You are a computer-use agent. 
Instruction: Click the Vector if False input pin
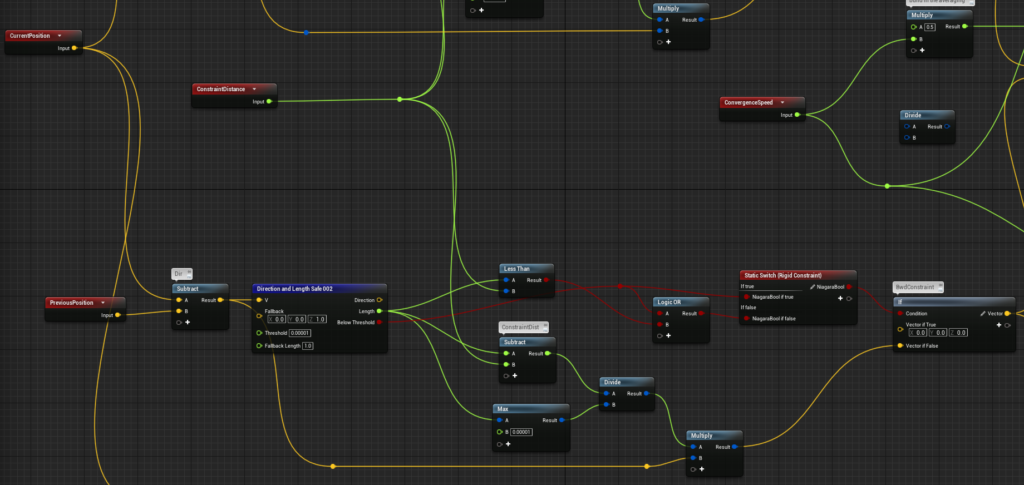[901, 345]
